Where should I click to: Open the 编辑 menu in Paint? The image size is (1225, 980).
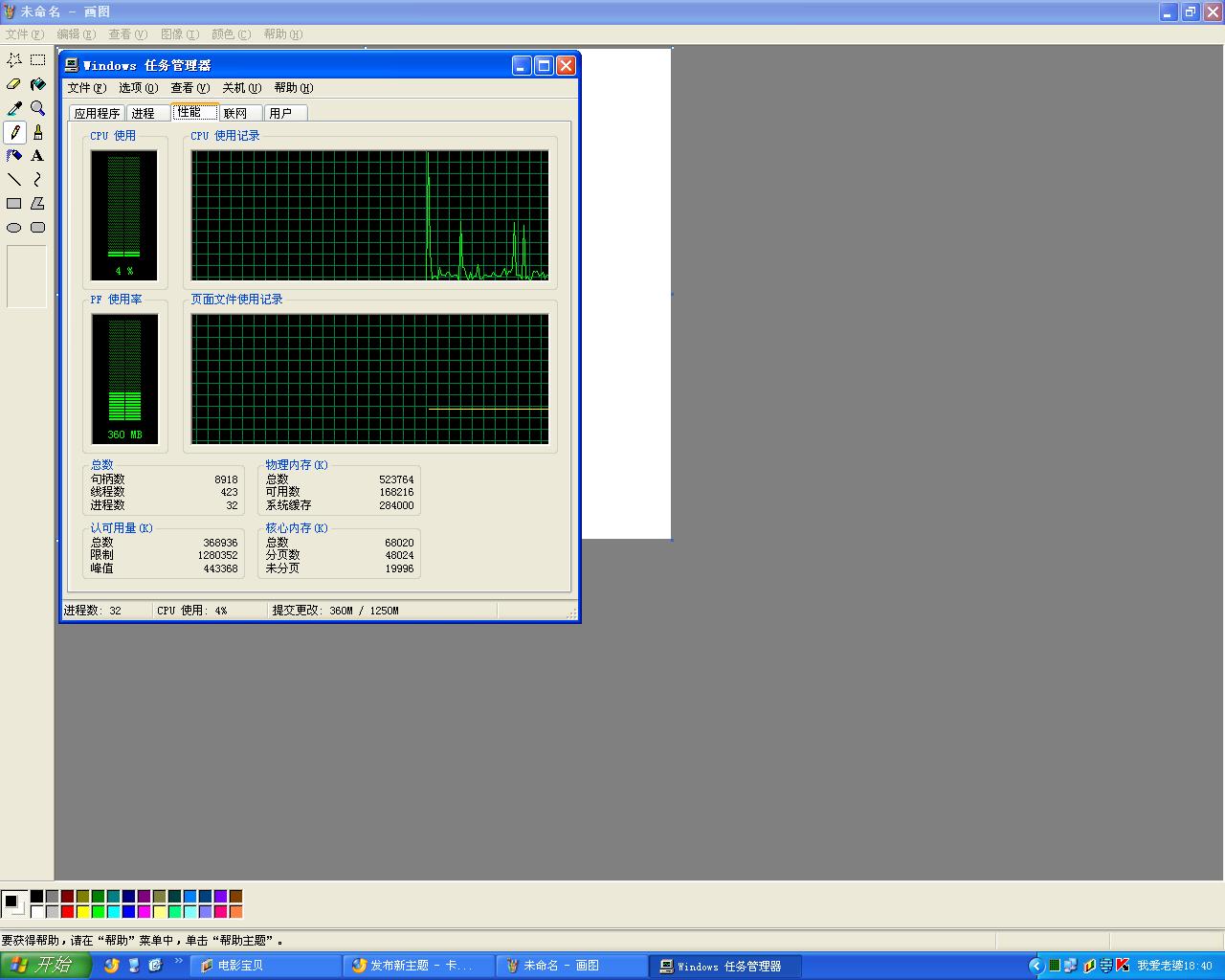pos(77,34)
